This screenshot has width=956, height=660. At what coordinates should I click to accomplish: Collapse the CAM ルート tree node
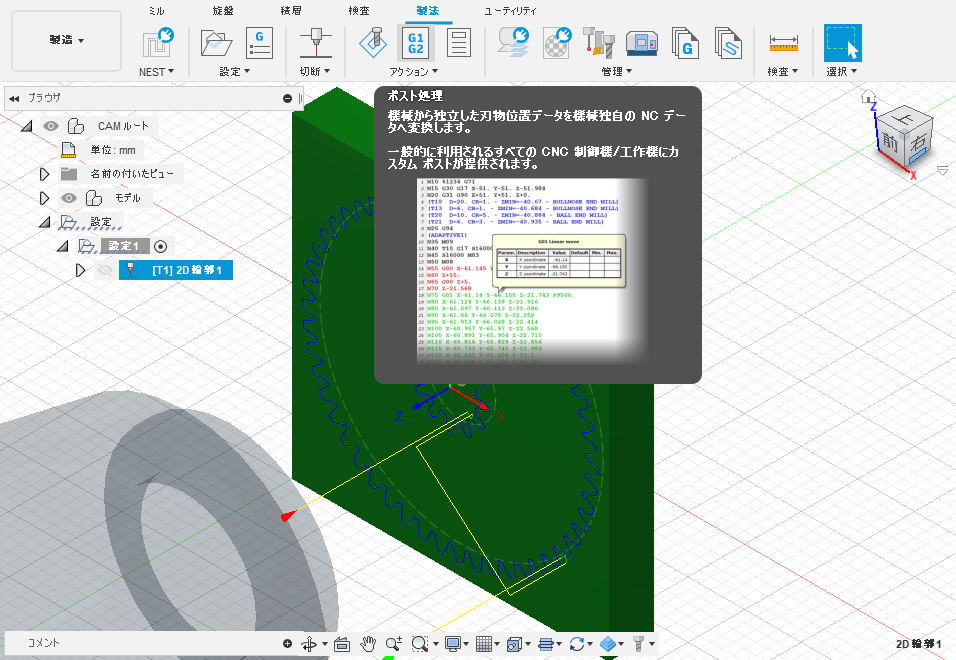[x=26, y=126]
